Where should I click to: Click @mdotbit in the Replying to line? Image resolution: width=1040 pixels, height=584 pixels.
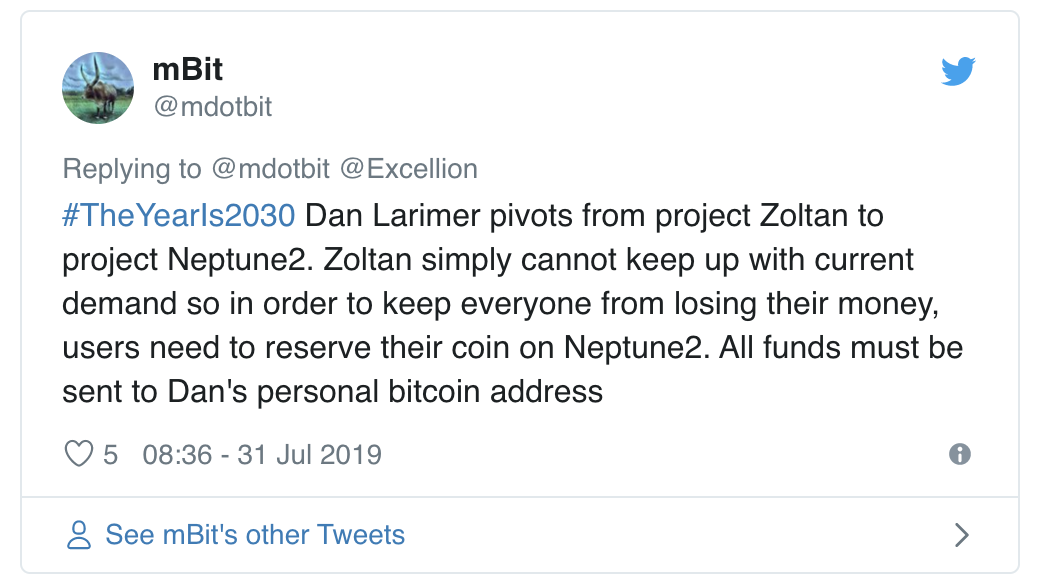269,169
